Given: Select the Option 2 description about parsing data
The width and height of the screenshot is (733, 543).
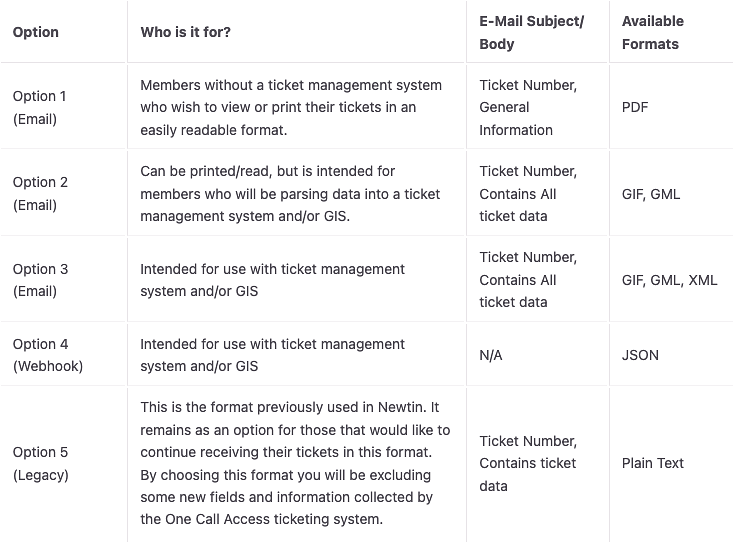Looking at the screenshot, I should 290,193.
